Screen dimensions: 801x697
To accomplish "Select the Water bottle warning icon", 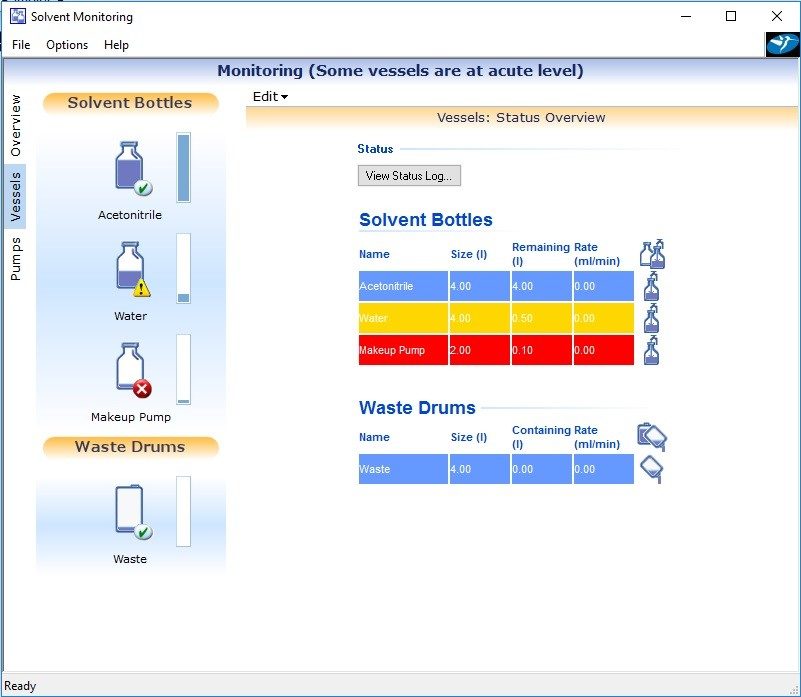I will 131,269.
